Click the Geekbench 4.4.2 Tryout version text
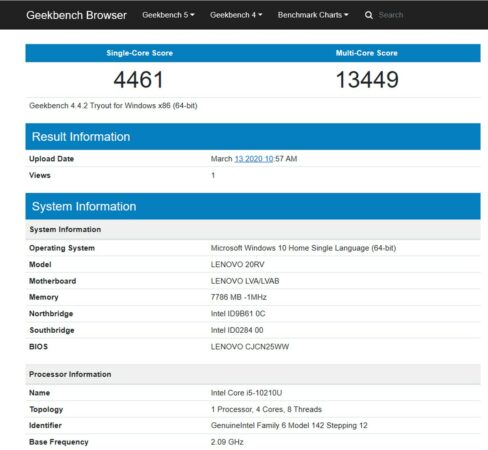This screenshot has width=488, height=450. click(113, 106)
